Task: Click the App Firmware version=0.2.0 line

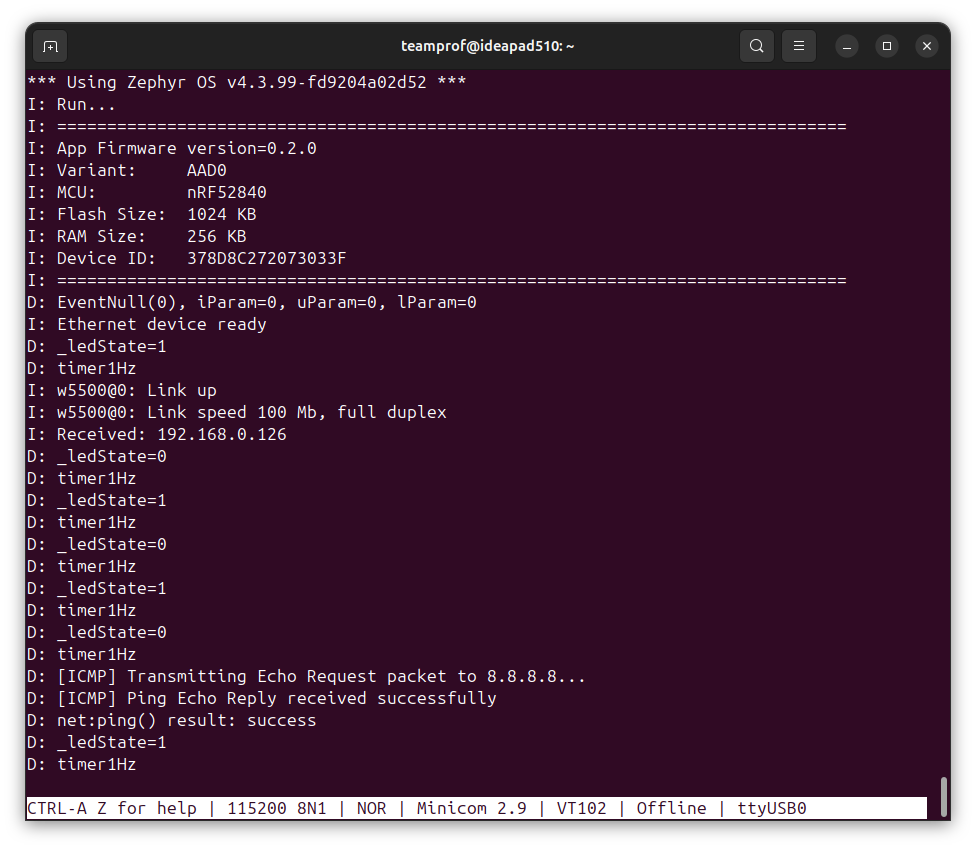Action: (x=172, y=148)
